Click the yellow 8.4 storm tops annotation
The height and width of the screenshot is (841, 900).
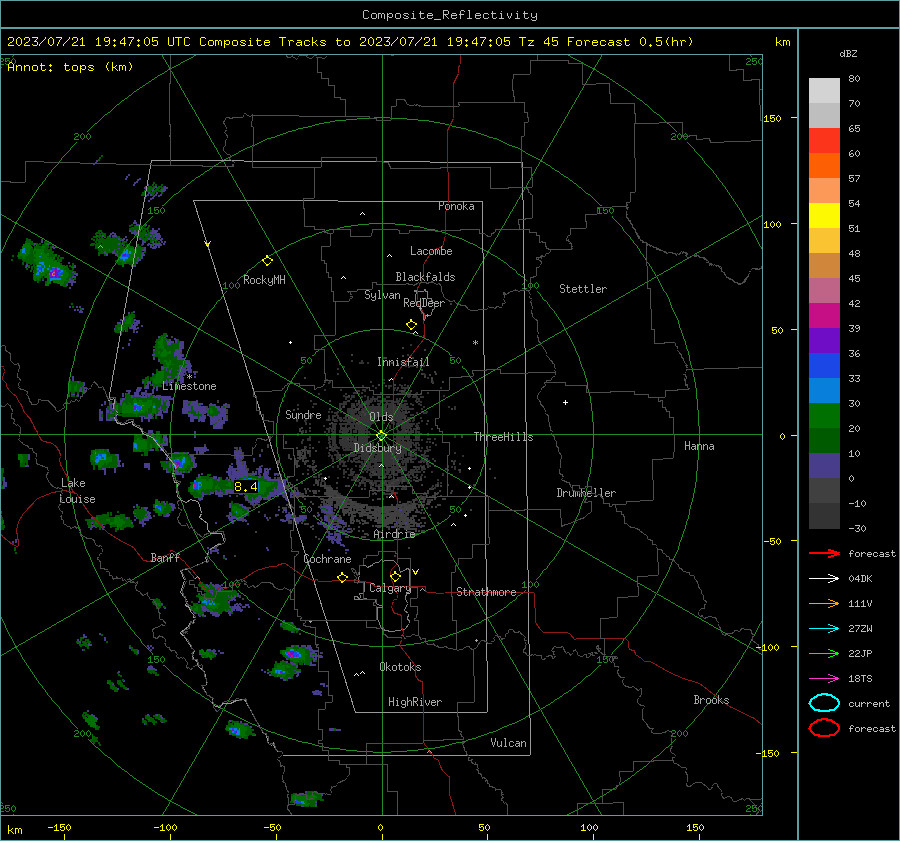(x=246, y=487)
